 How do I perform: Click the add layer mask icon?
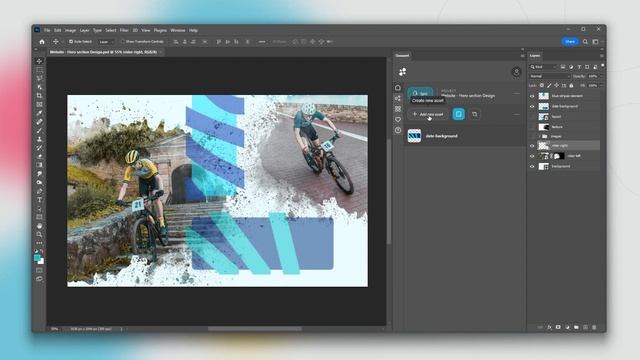click(558, 327)
